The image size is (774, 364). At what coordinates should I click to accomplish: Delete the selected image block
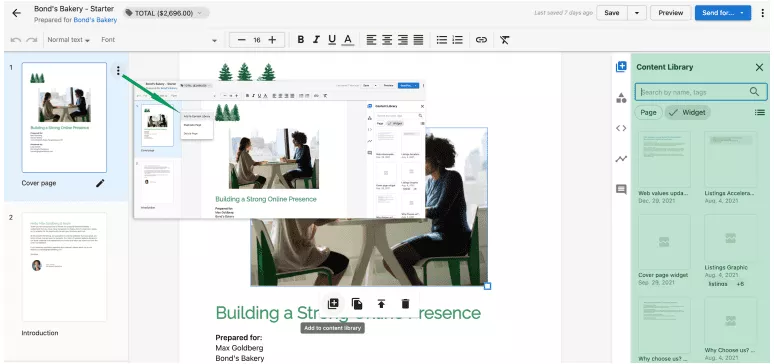pos(405,304)
